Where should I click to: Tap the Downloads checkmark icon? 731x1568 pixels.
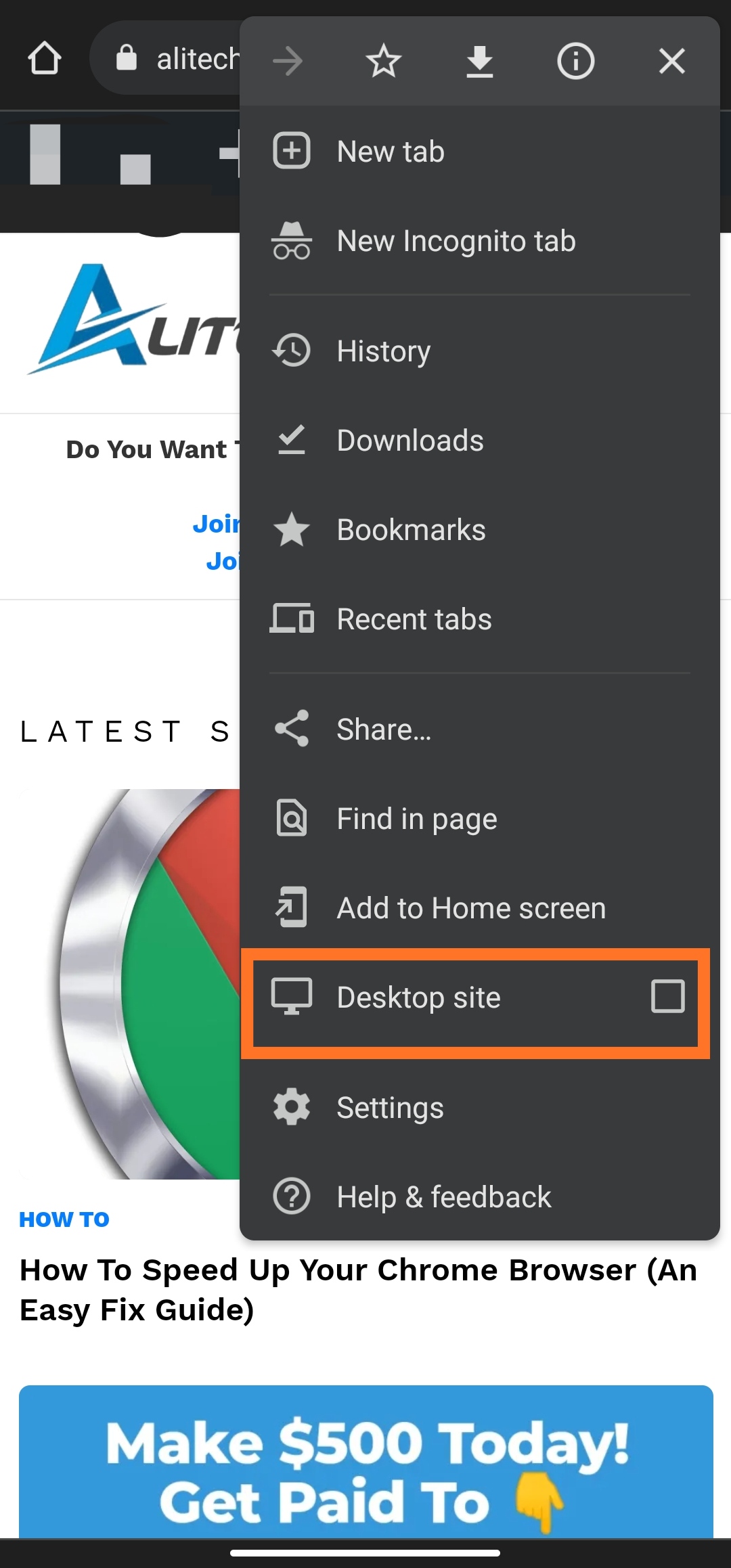[x=292, y=440]
